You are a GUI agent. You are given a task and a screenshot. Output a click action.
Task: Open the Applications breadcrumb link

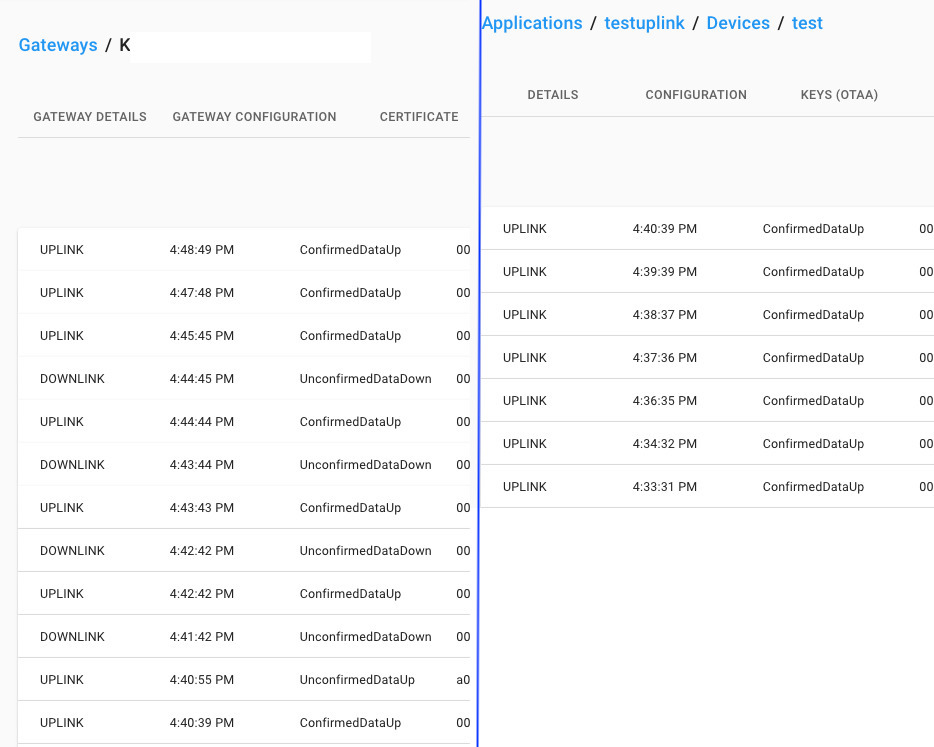point(532,23)
